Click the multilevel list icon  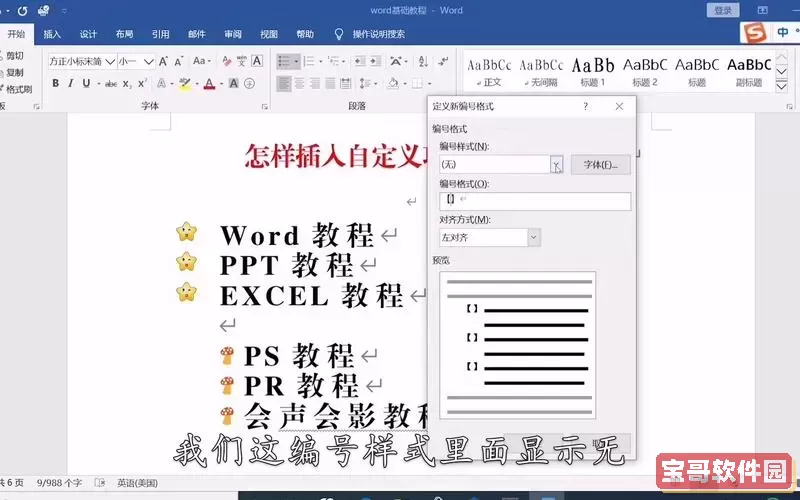[x=334, y=62]
